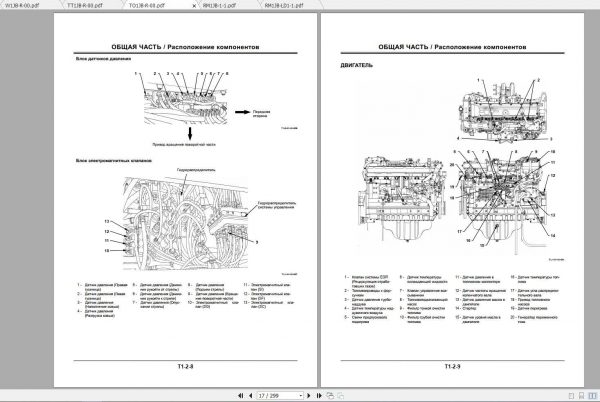Click the Блок датчиков давления heading

pyautogui.click(x=103, y=59)
